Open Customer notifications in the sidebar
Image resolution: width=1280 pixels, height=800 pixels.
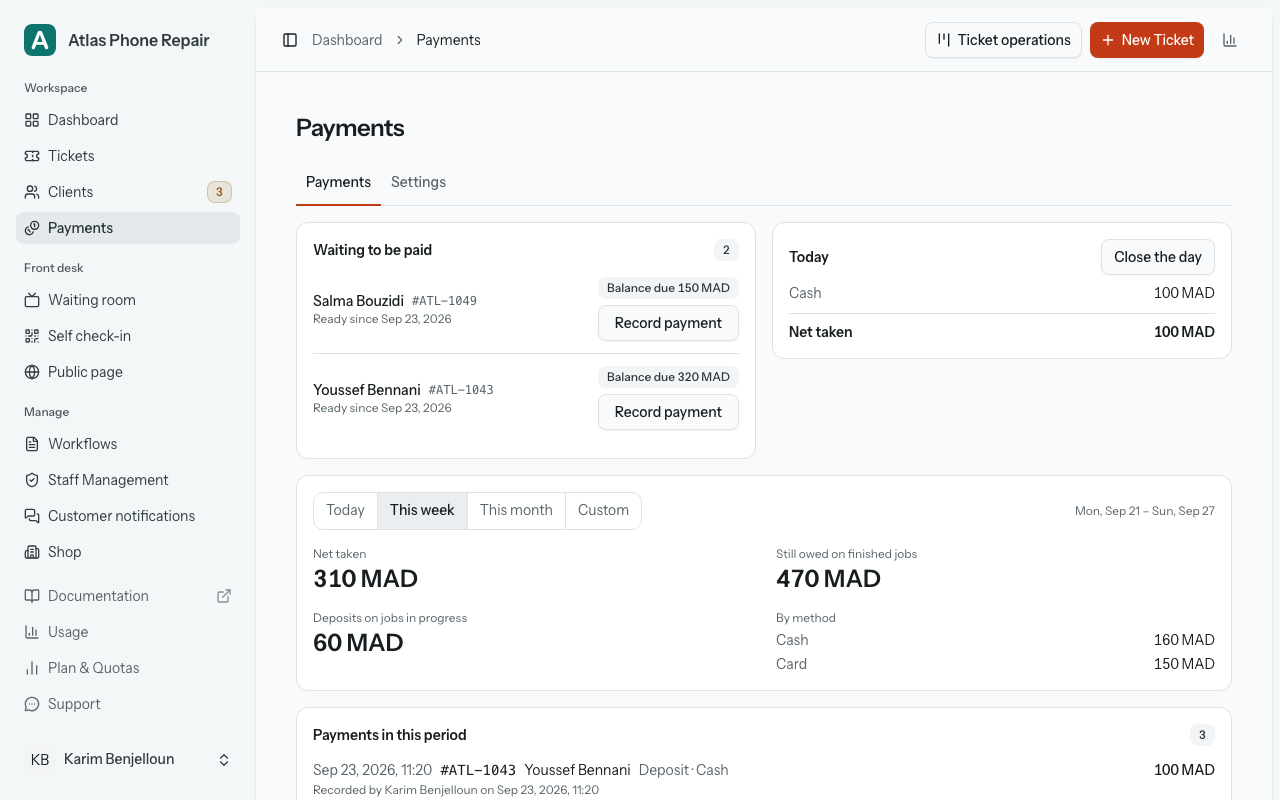[128, 516]
